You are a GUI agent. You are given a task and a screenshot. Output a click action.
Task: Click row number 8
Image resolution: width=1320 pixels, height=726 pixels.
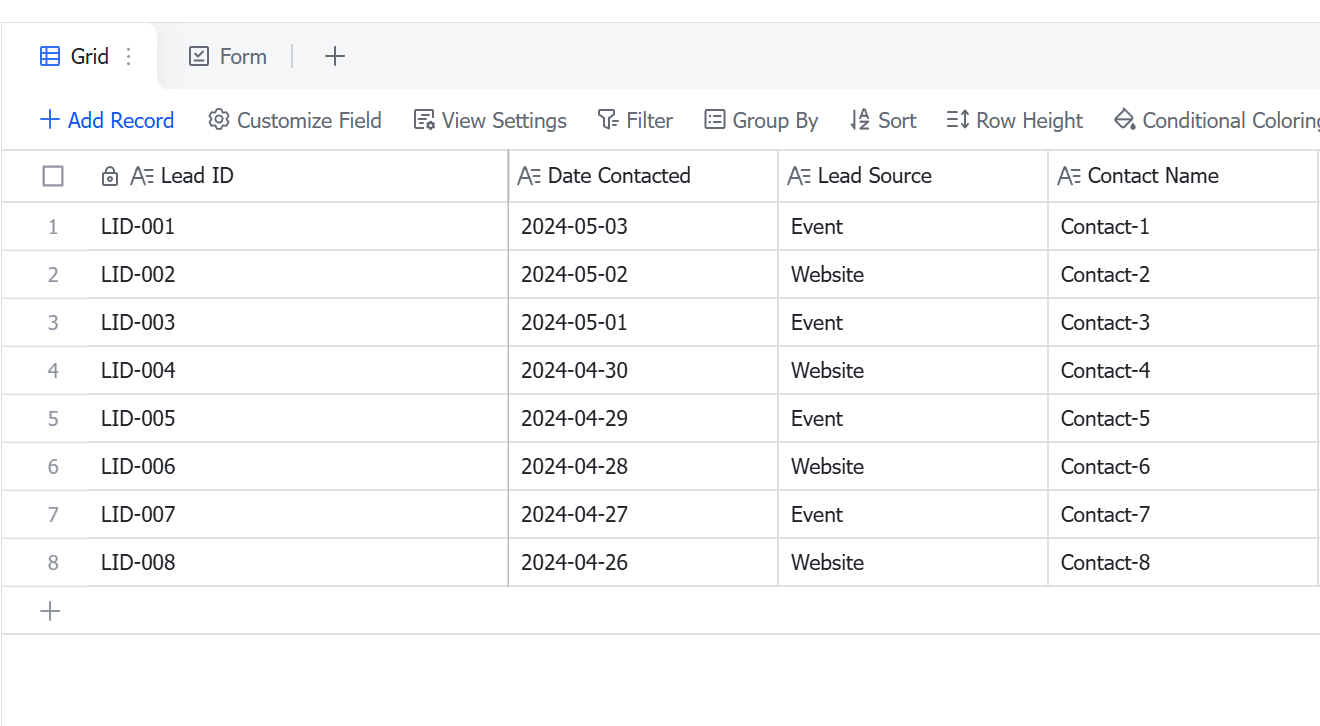click(x=53, y=563)
